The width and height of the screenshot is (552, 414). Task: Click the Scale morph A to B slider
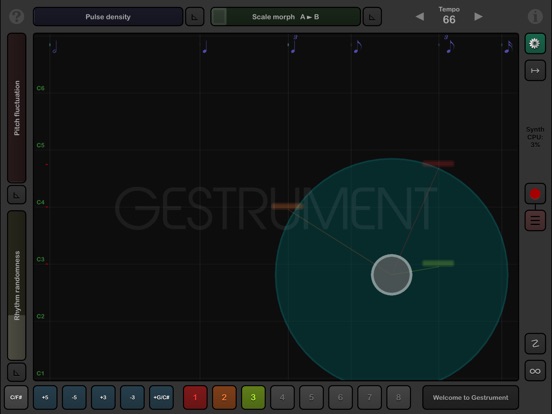pos(286,17)
